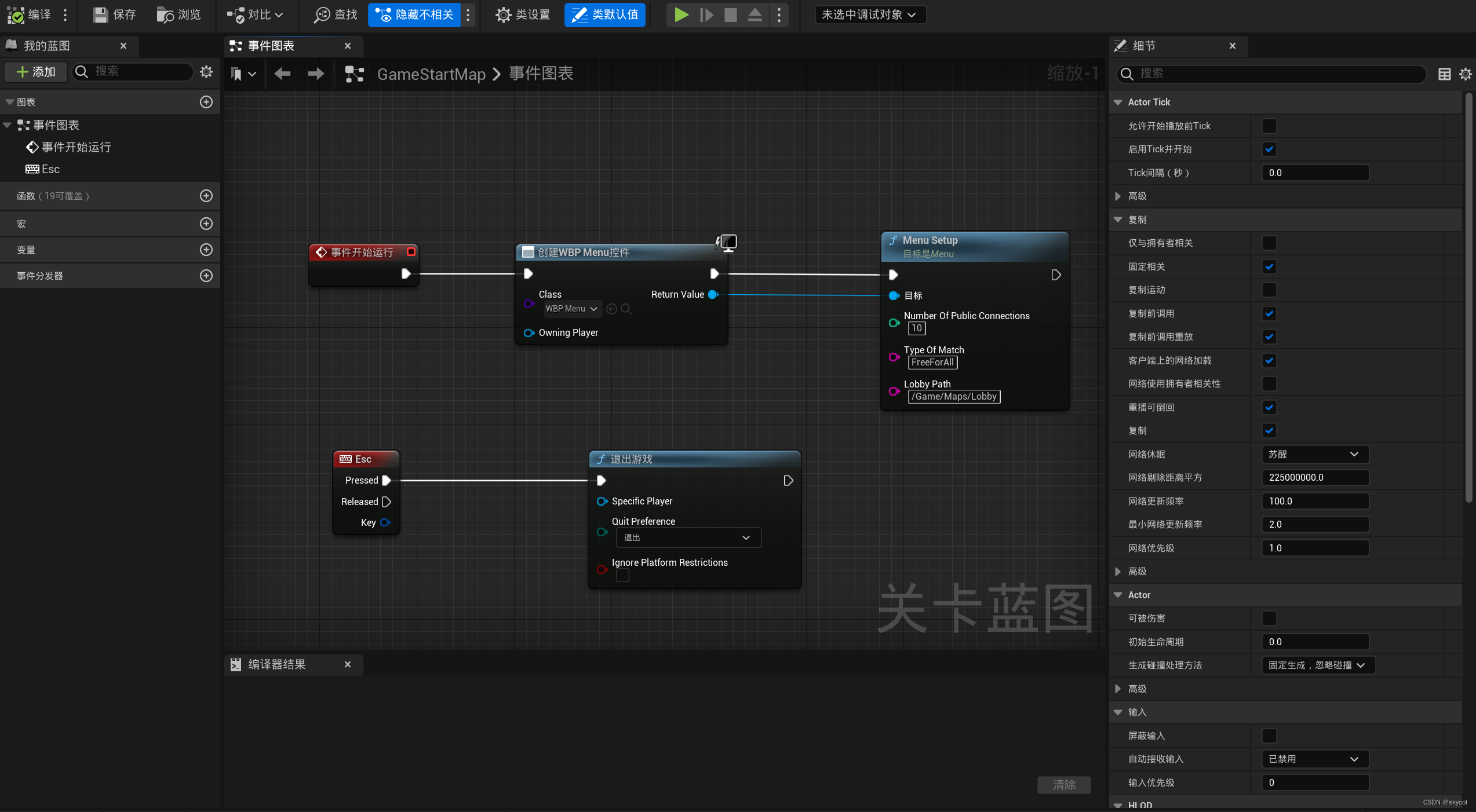The height and width of the screenshot is (812, 1476).
Task: Open the 查找 find tool
Action: point(336,14)
